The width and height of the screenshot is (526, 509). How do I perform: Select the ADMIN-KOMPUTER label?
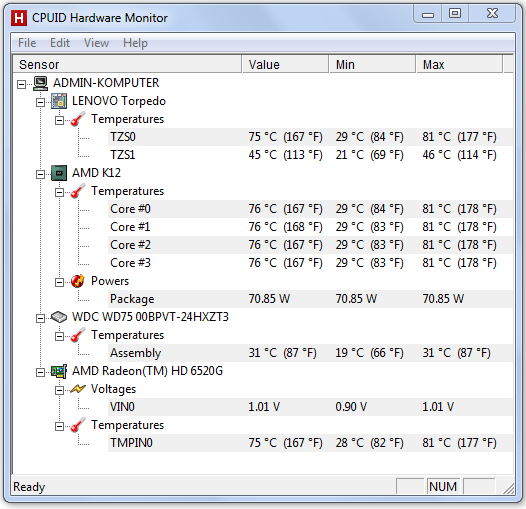tap(106, 83)
